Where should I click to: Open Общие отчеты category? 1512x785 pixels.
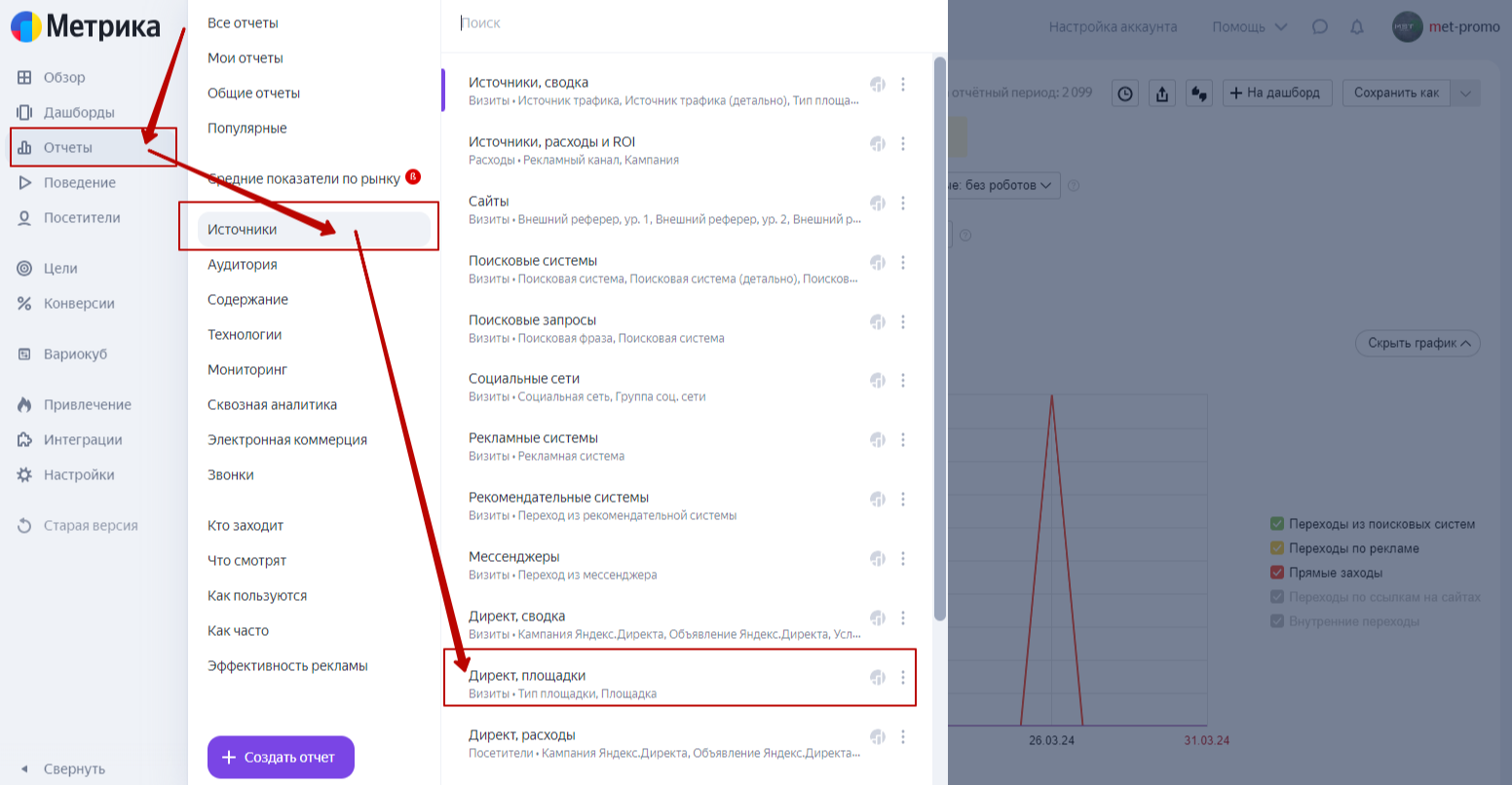(253, 93)
